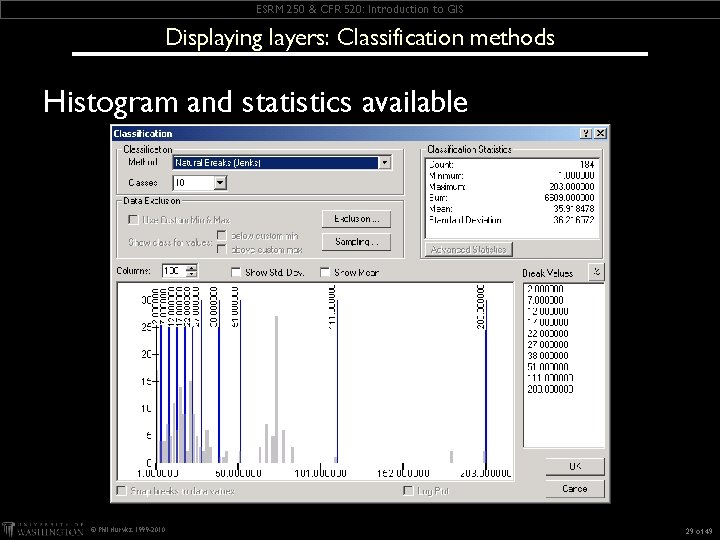720x540 pixels.
Task: Click the blue break line at 203 in histogram
Action: point(486,381)
